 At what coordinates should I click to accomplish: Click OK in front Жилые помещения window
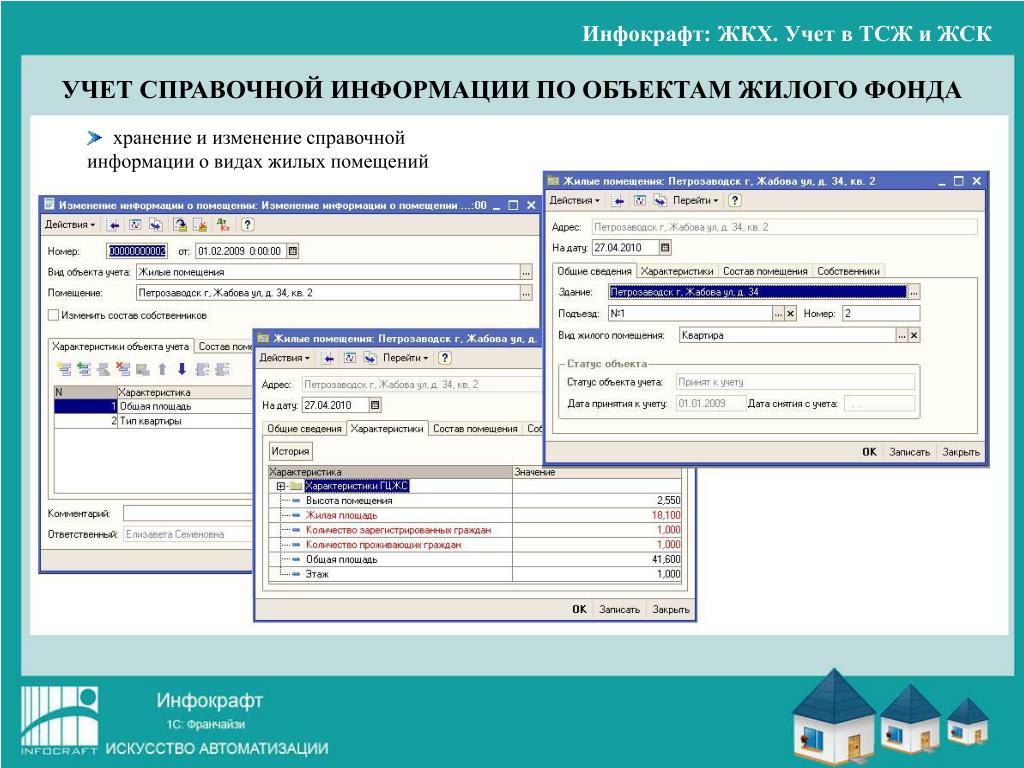pyautogui.click(x=869, y=452)
